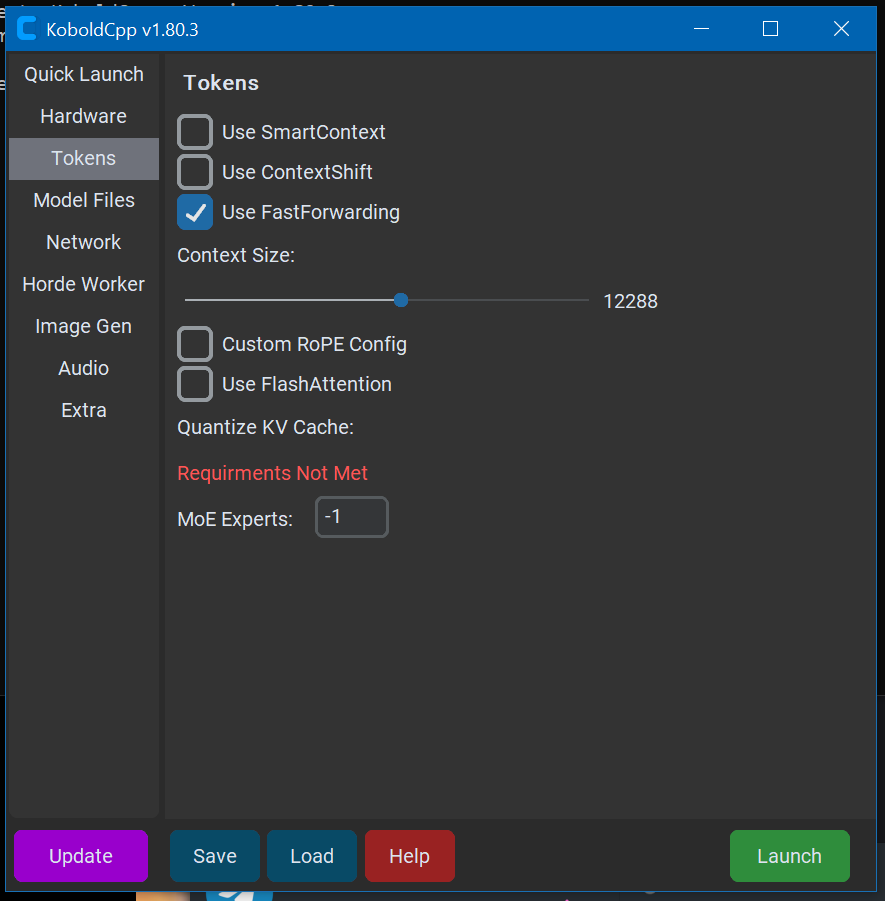
Task: Click the red Help button
Action: pos(409,856)
